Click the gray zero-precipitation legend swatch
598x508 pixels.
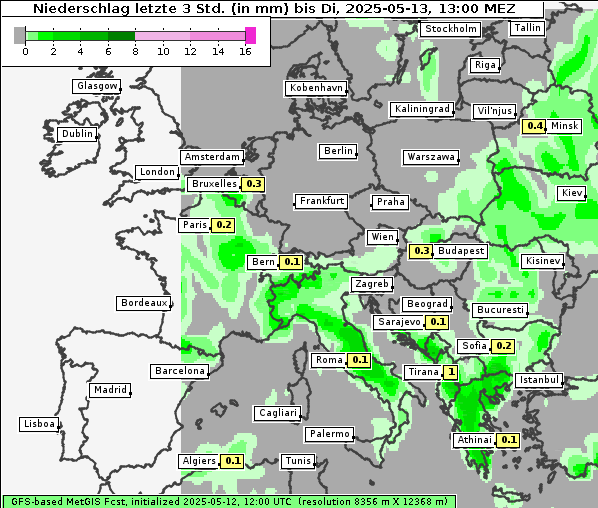(19, 35)
